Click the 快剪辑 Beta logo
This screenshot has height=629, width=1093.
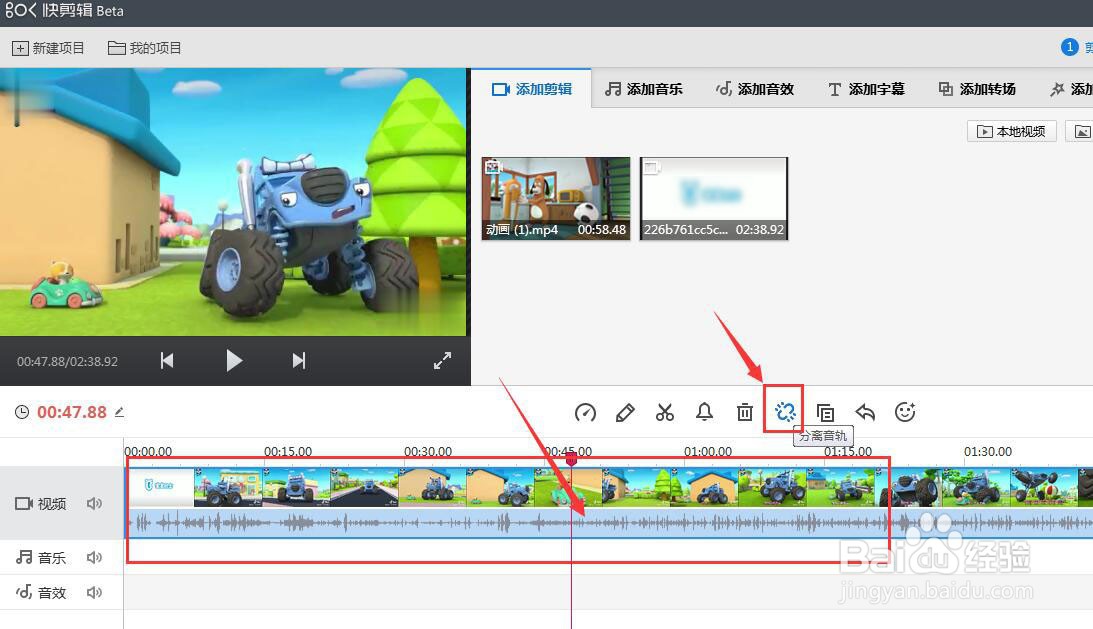click(x=64, y=11)
